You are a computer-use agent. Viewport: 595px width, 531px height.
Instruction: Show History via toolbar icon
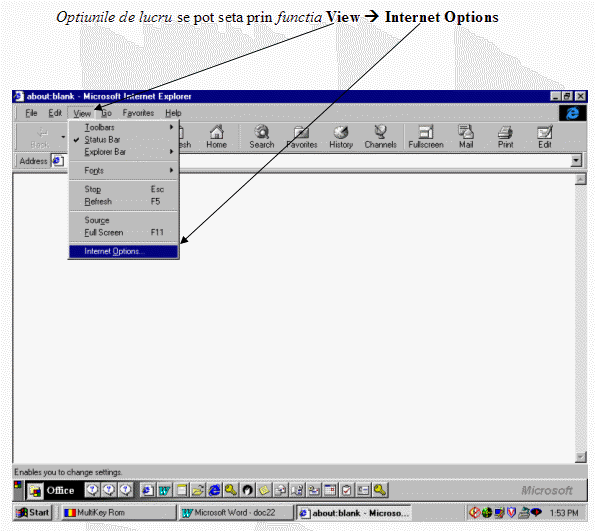(341, 137)
